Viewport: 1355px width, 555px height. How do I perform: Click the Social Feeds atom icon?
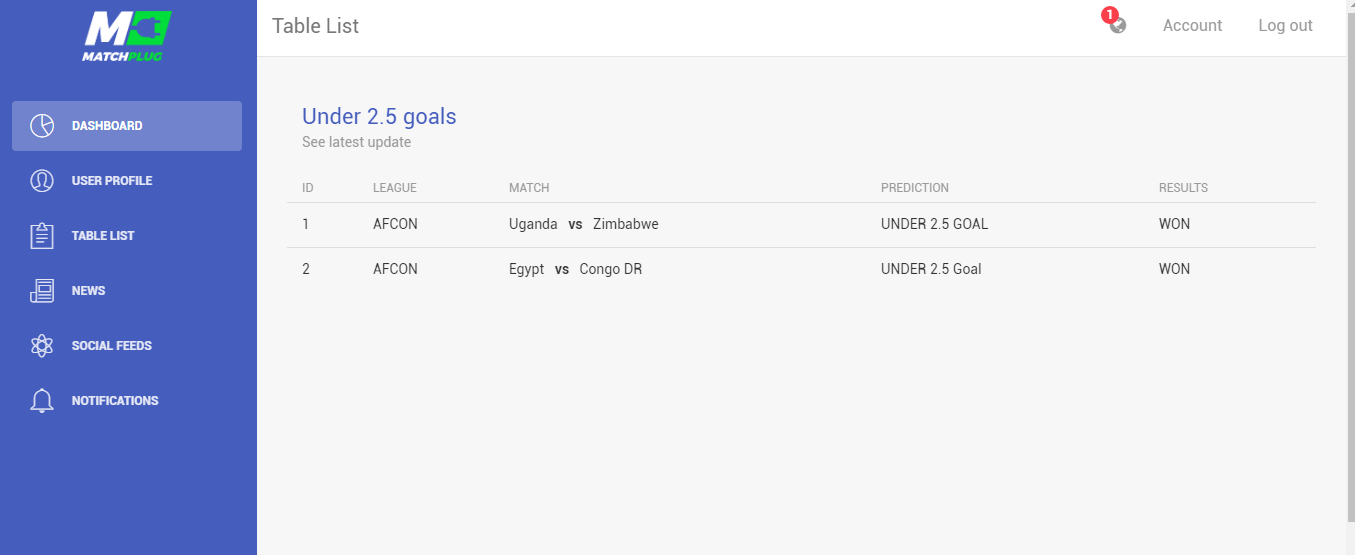(42, 346)
